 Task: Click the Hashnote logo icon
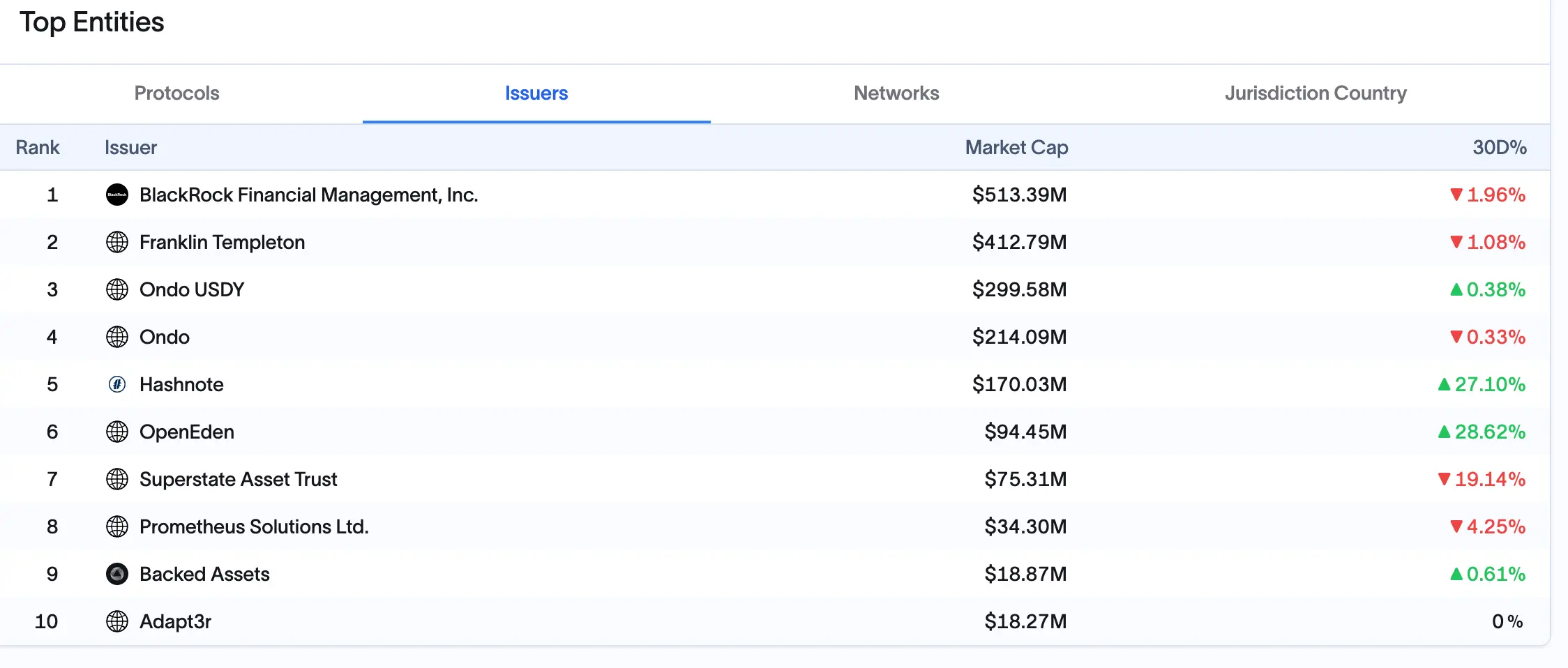117,384
